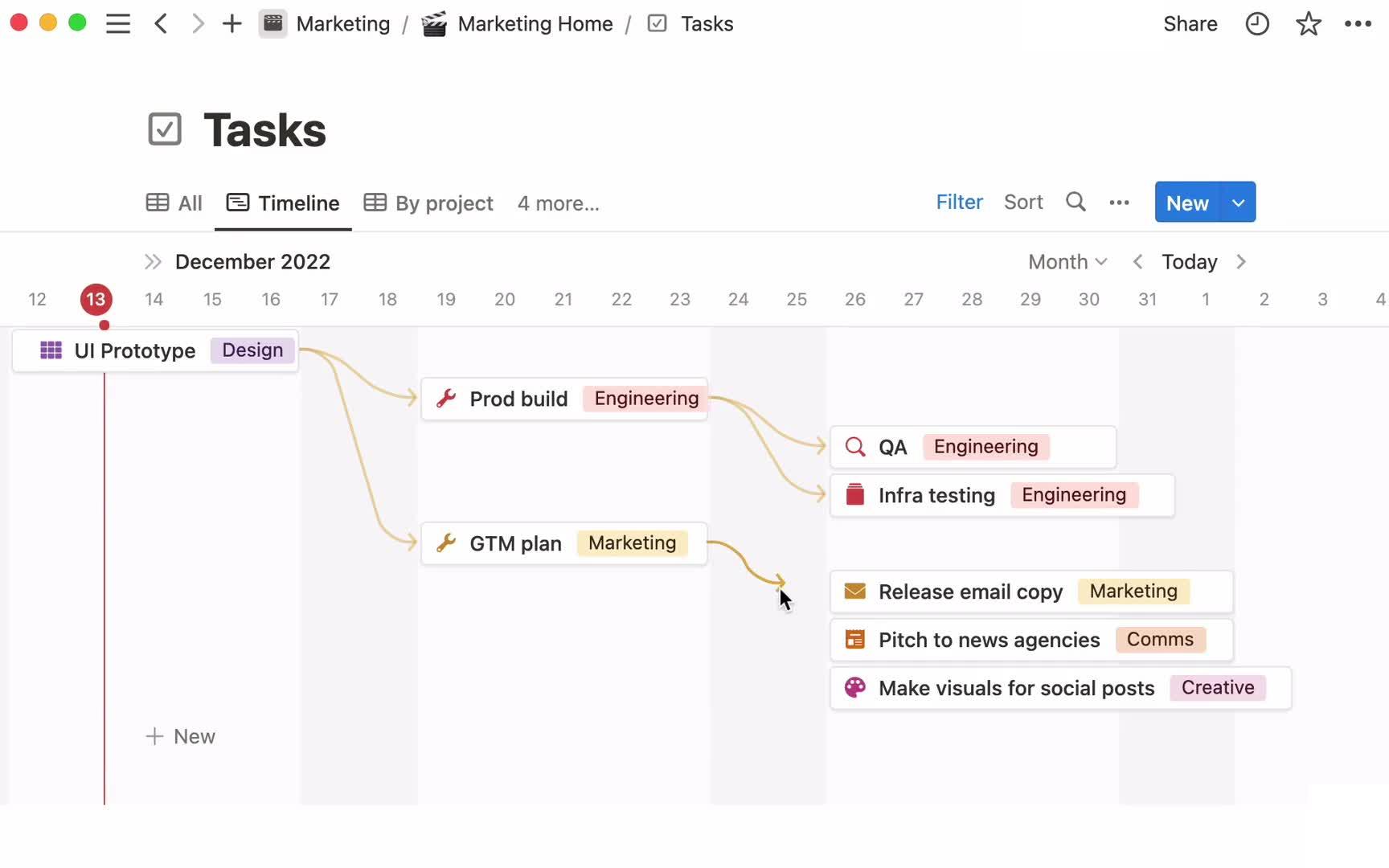The height and width of the screenshot is (868, 1389).
Task: Click the Tasks checkbox page icon
Action: coord(165,129)
